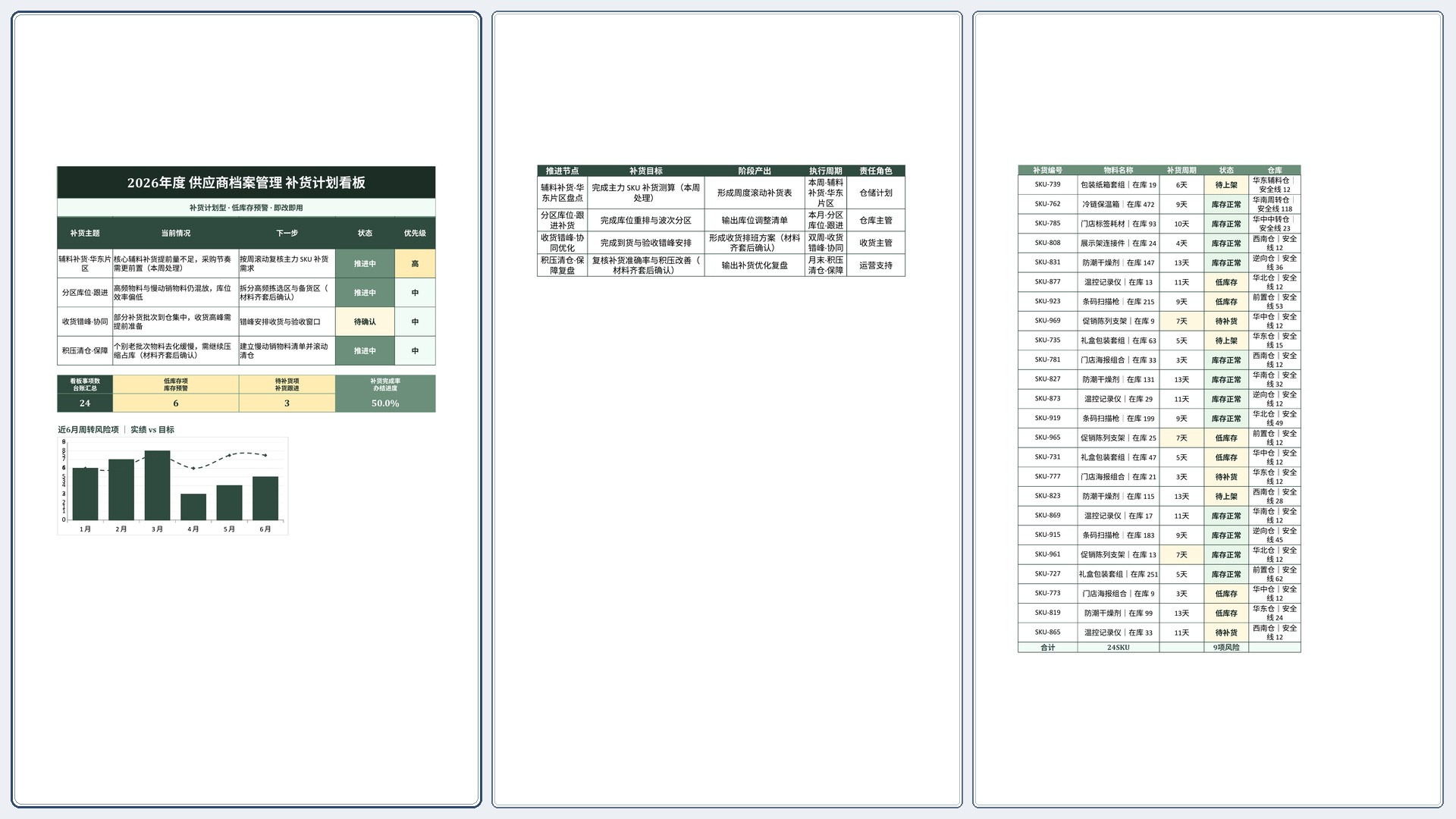Select the "24SKU" total cell
The height and width of the screenshot is (819, 1456).
[1119, 648]
